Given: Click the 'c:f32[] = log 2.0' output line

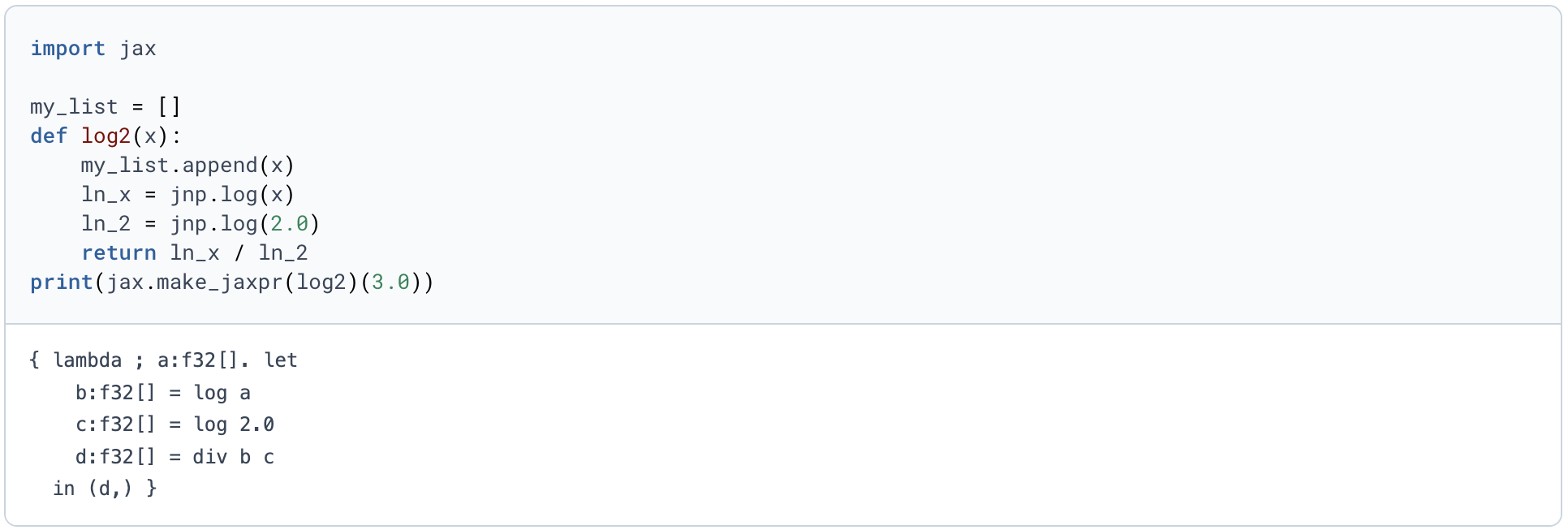Looking at the screenshot, I should tap(175, 424).
